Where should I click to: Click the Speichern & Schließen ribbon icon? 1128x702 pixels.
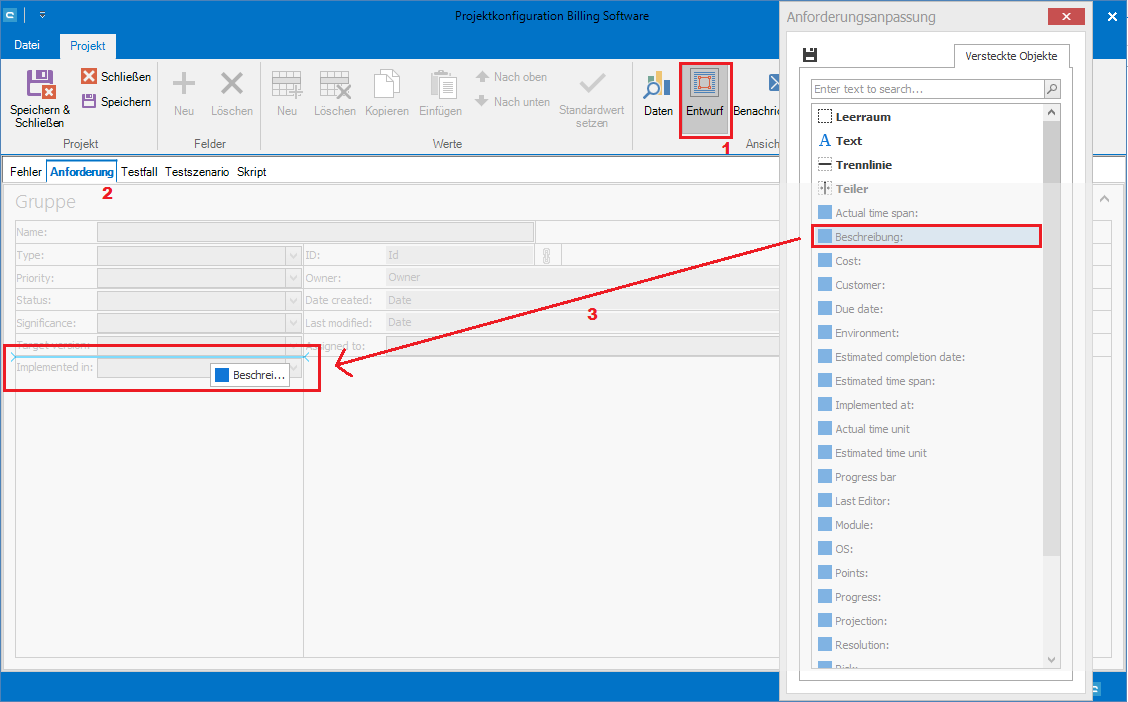tap(40, 86)
